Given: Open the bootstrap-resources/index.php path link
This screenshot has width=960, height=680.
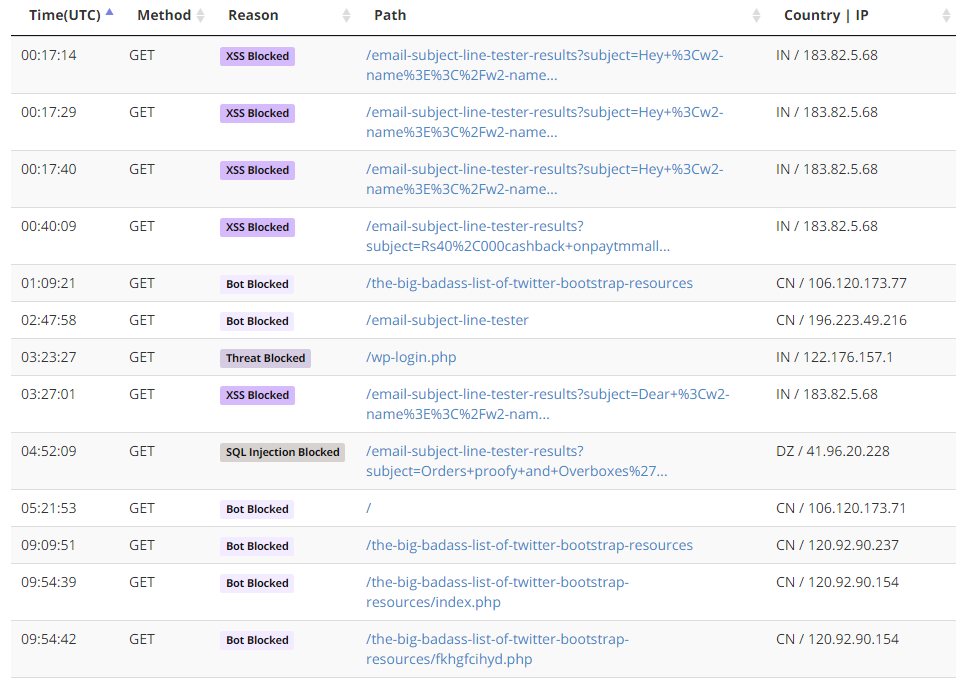Looking at the screenshot, I should tap(433, 602).
